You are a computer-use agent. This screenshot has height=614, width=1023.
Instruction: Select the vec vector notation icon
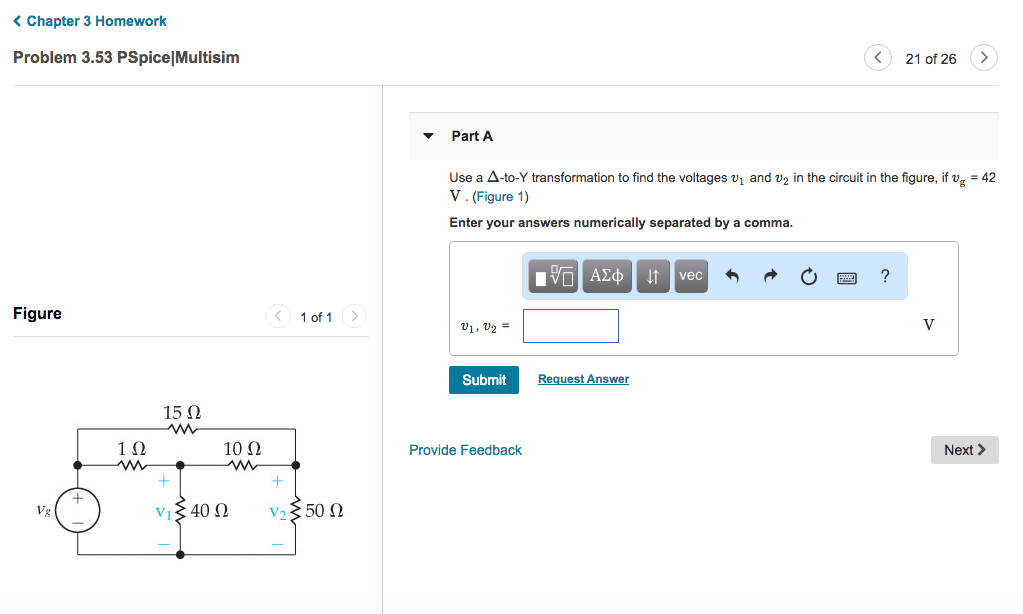click(x=690, y=275)
